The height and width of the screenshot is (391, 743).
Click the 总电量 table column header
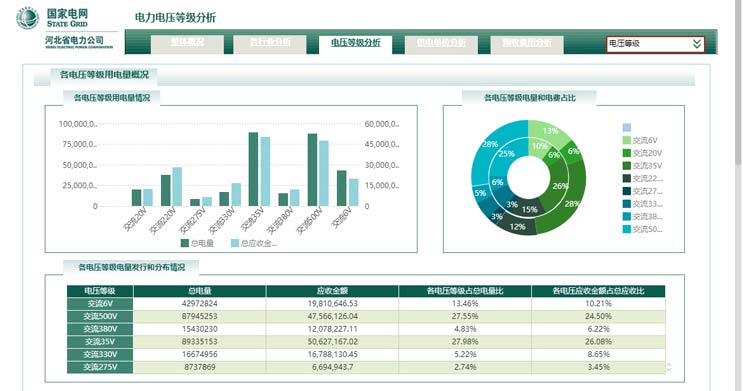(199, 291)
